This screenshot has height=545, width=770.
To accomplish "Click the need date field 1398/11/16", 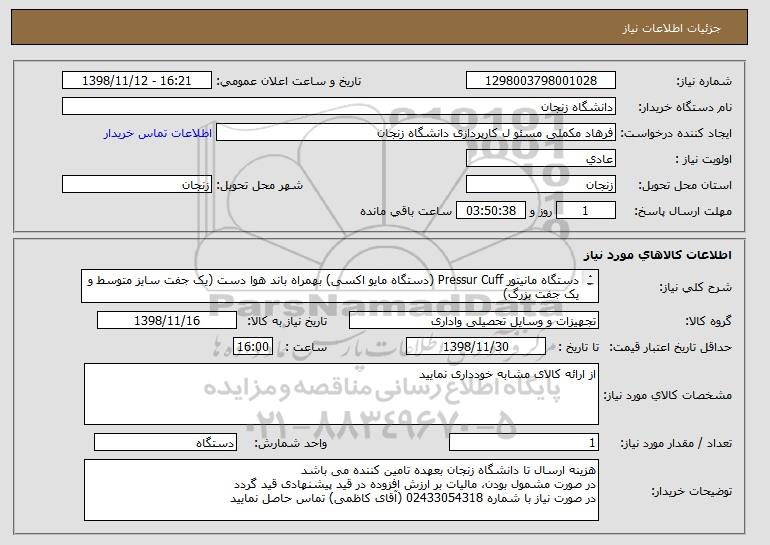I will coord(167,321).
